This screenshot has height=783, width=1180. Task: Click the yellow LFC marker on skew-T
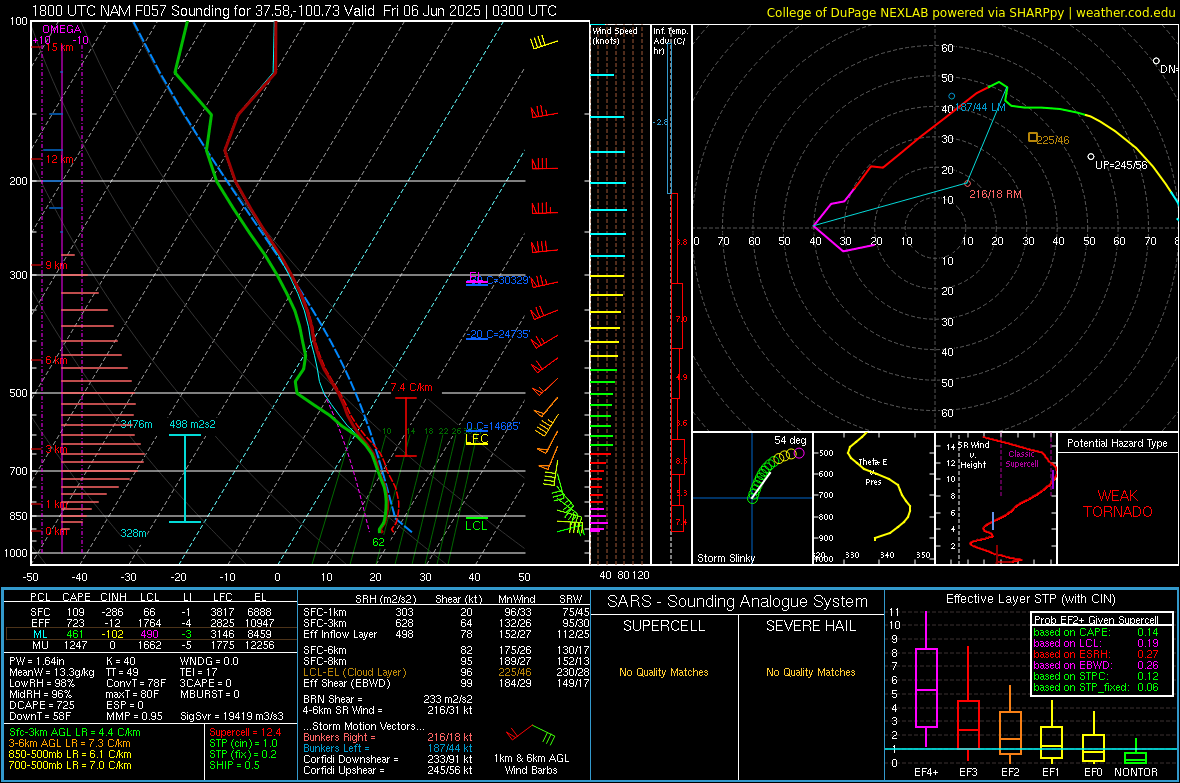click(476, 439)
